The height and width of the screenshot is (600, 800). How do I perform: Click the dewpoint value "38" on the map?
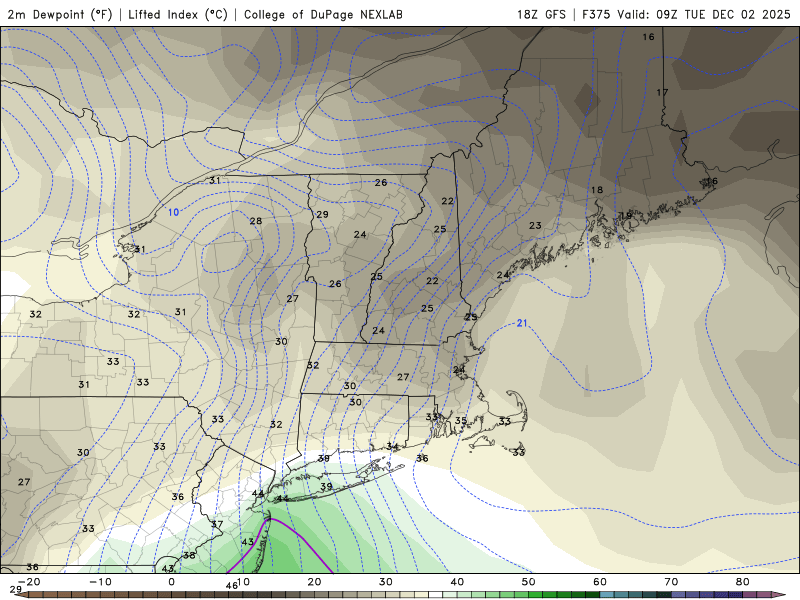(189, 555)
